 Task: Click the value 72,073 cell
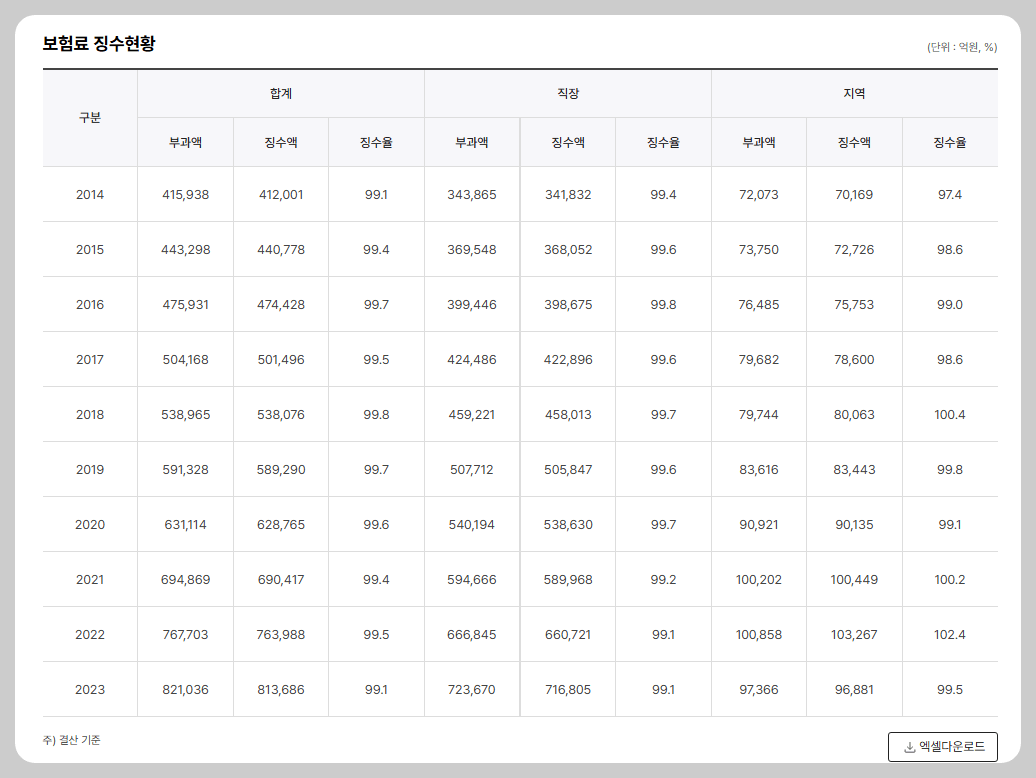tap(758, 195)
